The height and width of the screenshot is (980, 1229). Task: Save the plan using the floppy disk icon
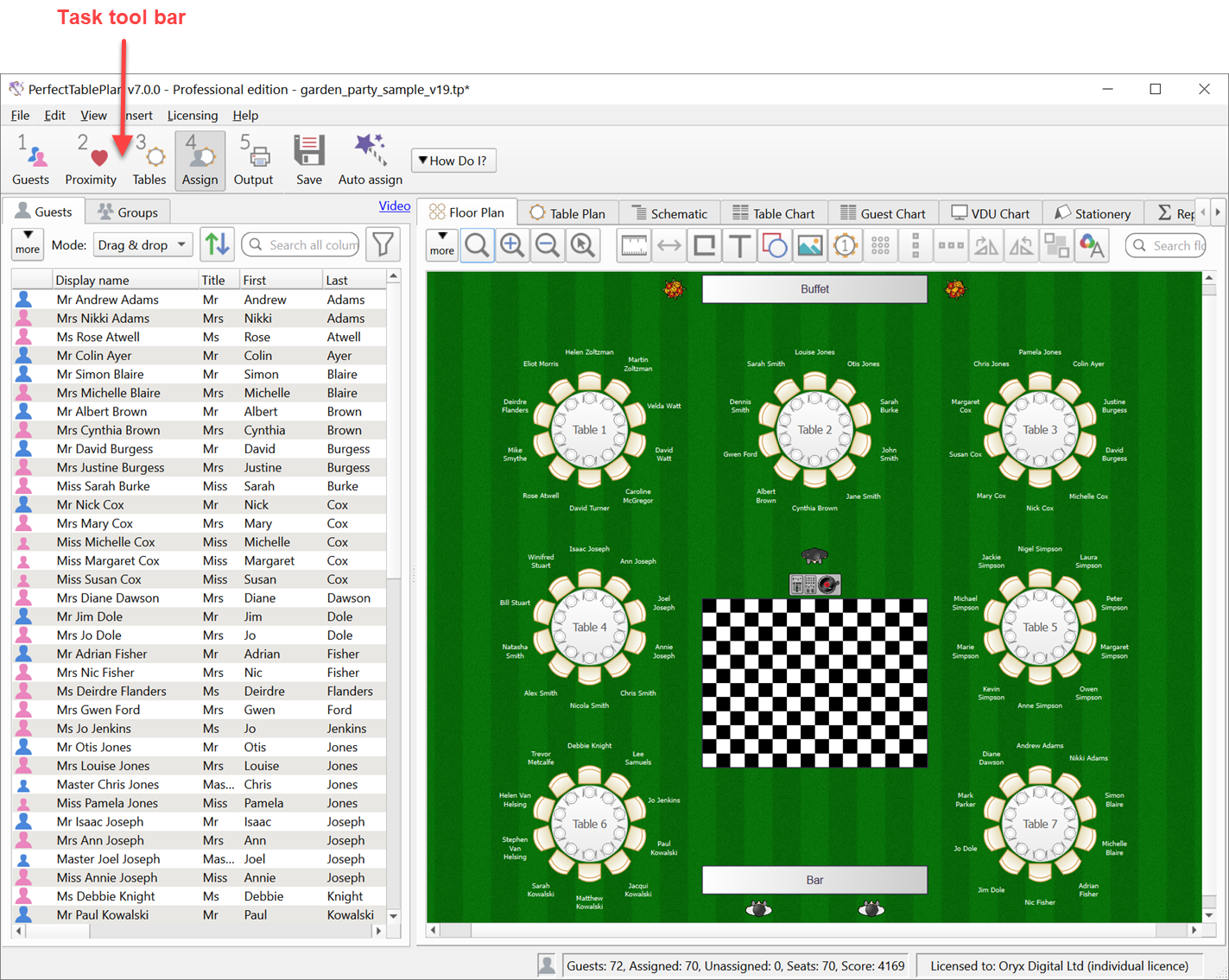308,160
